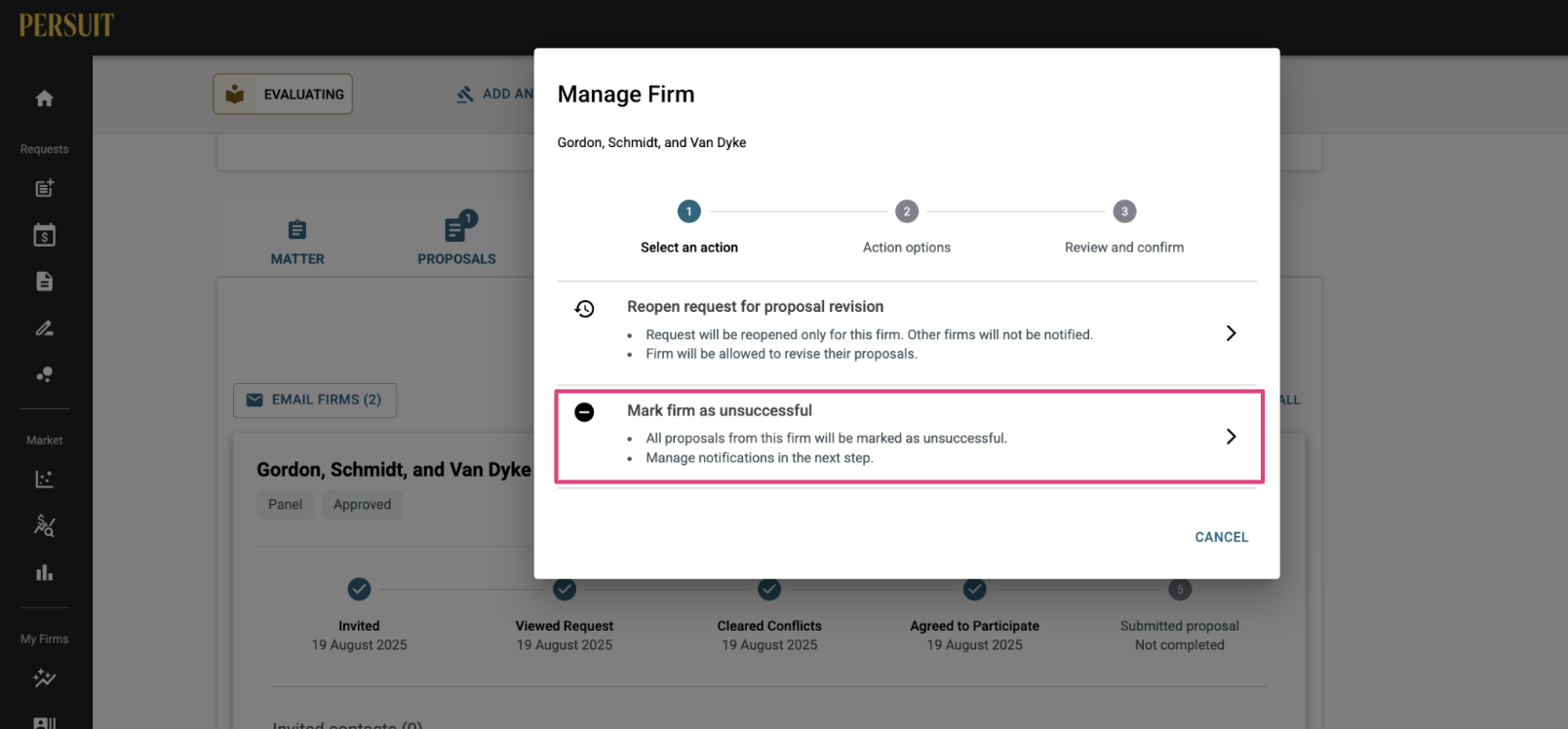Click the minus circle icon for unsuccessful
Screen dimensions: 1568x729
point(584,412)
